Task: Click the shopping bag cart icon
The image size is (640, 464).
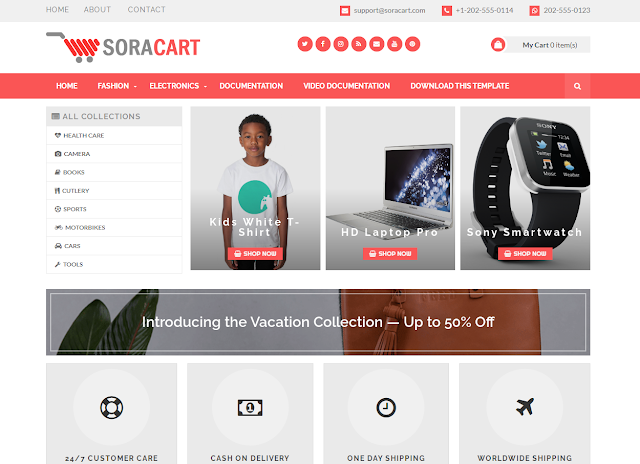Action: (498, 45)
